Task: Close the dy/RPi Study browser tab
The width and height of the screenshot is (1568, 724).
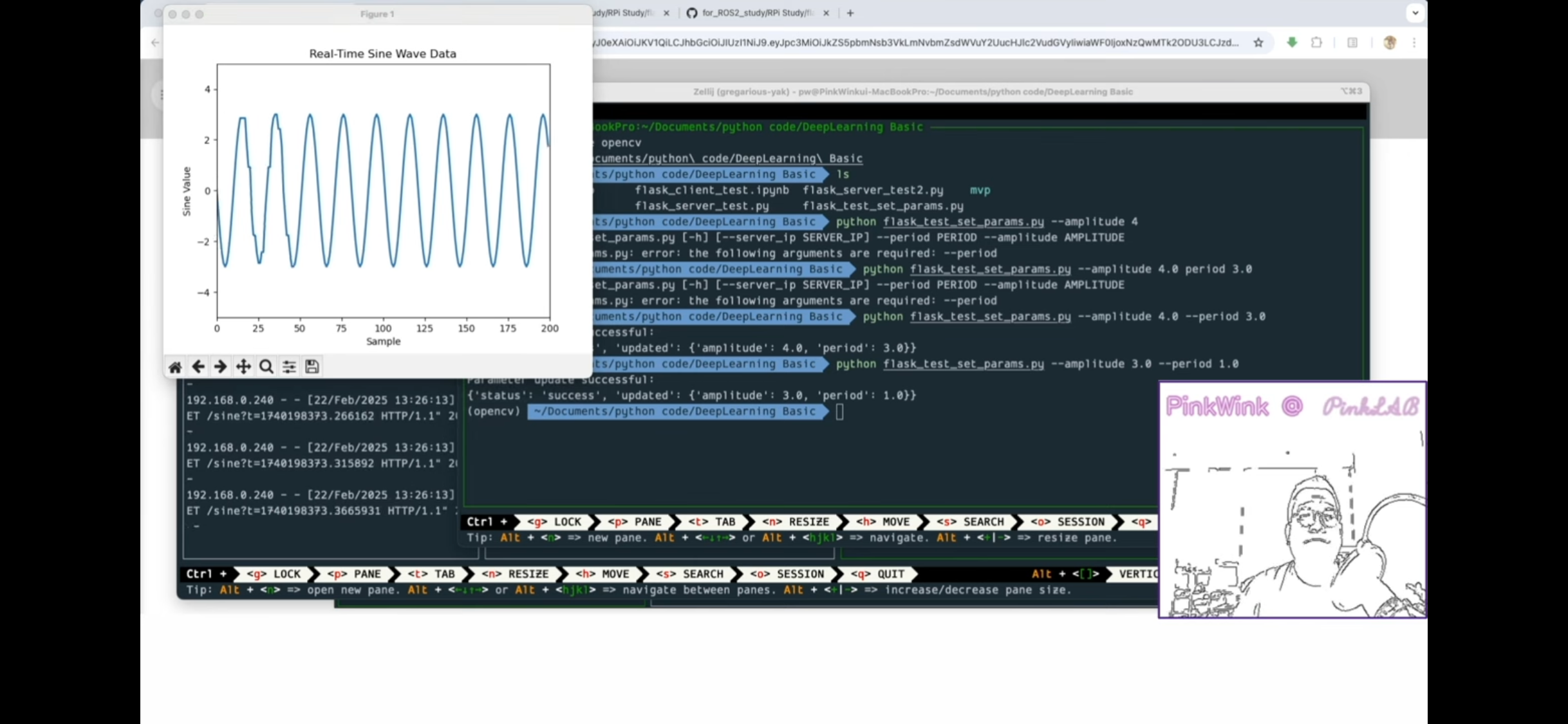Action: pos(666,13)
